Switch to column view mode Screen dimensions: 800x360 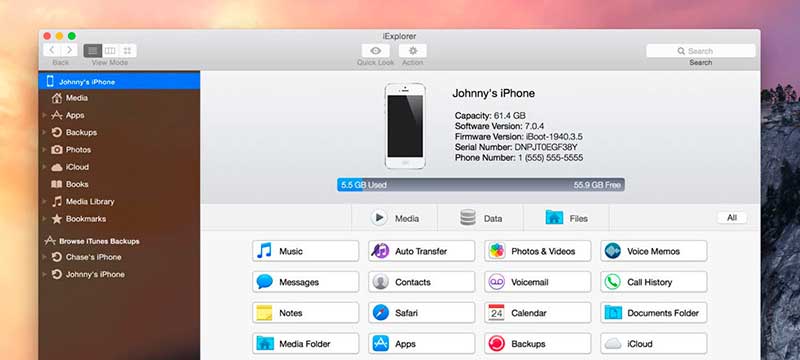[110, 50]
